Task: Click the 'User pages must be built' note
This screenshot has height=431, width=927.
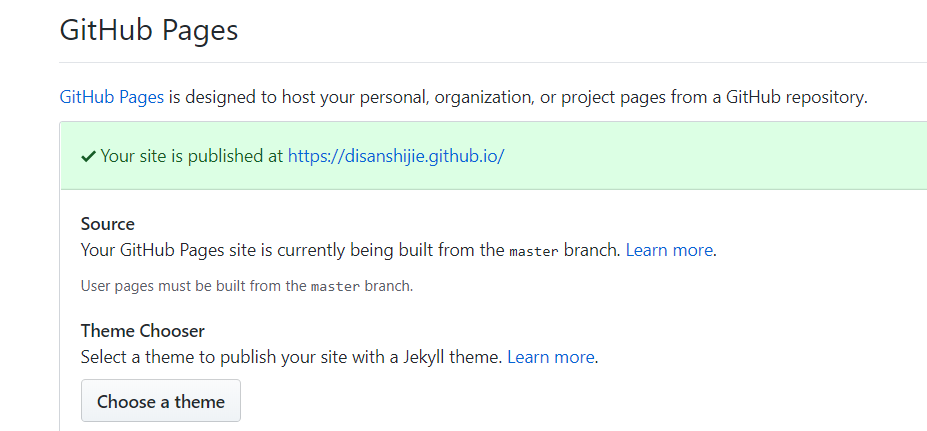Action: (247, 286)
